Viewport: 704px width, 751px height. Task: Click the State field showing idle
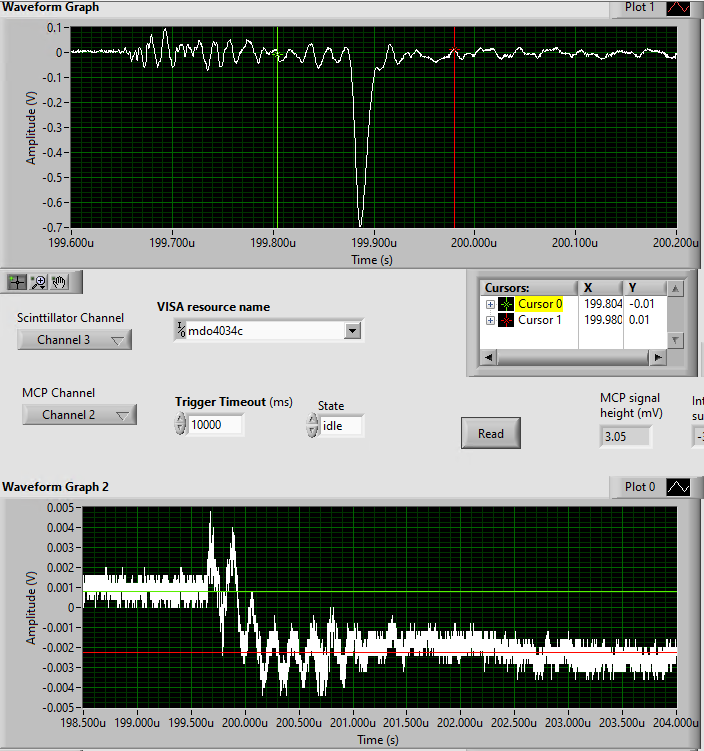[x=341, y=426]
